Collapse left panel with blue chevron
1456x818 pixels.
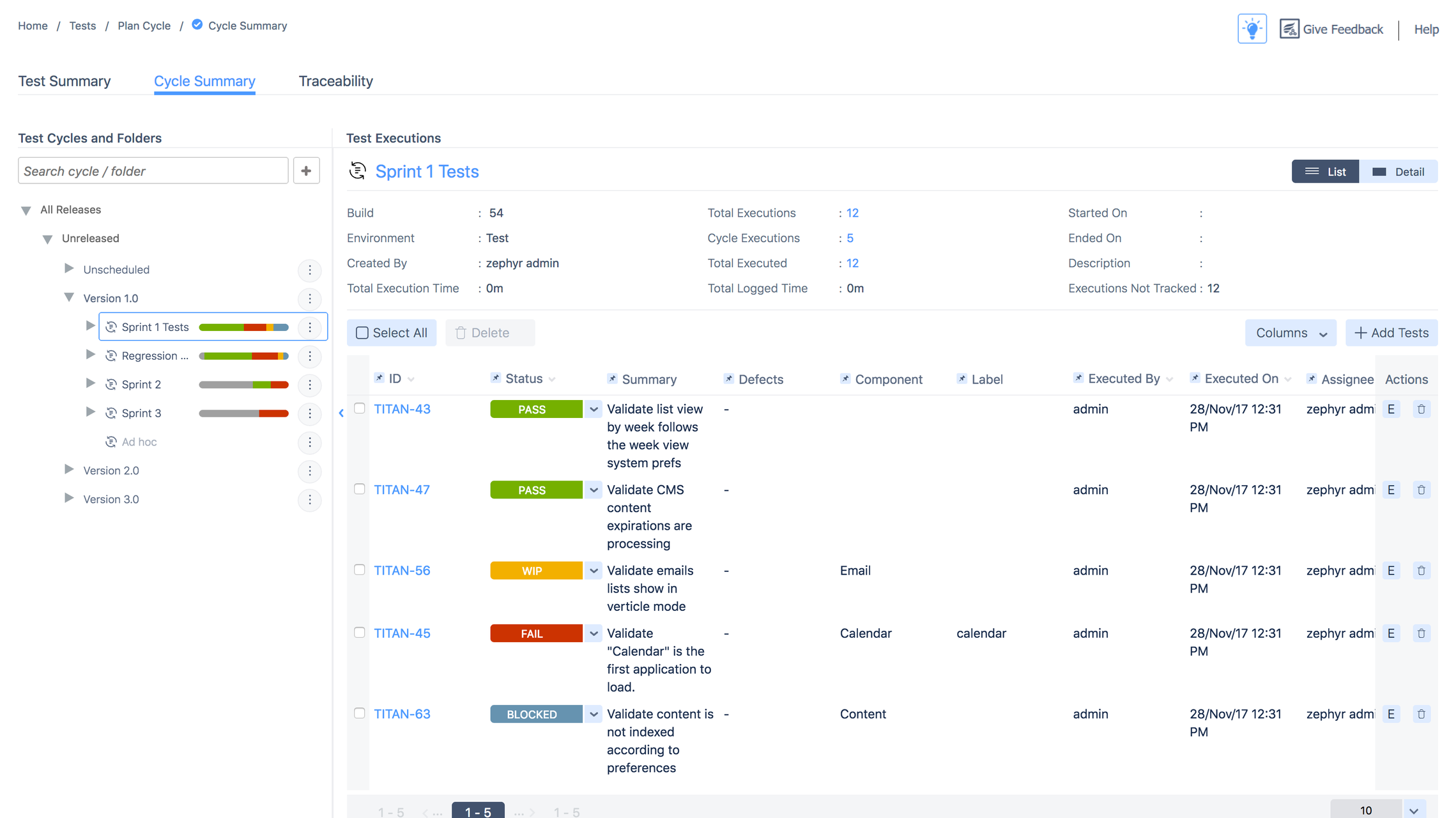click(341, 413)
